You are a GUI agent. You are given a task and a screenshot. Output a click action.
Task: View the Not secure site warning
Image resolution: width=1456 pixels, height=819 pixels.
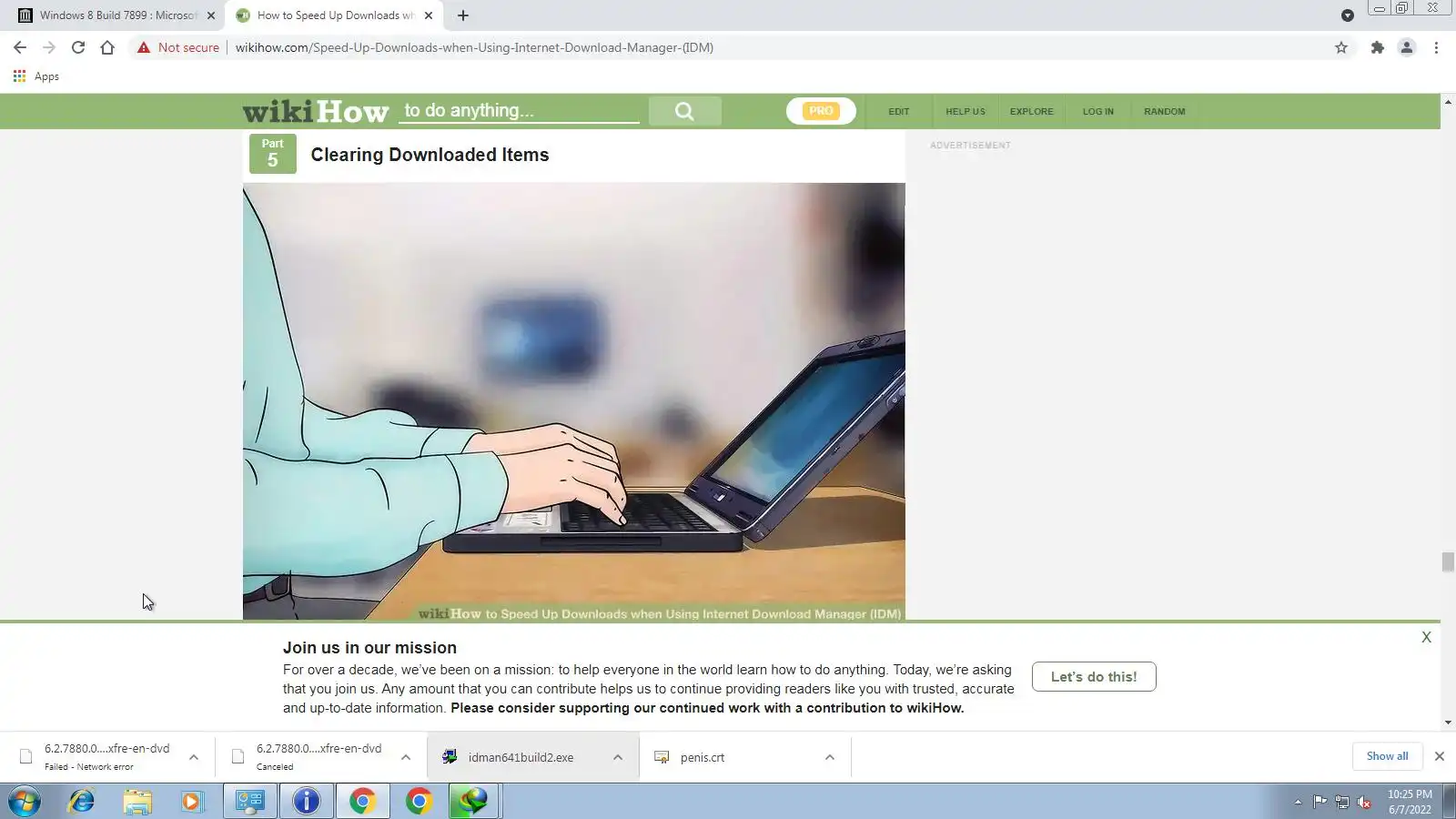[x=178, y=47]
